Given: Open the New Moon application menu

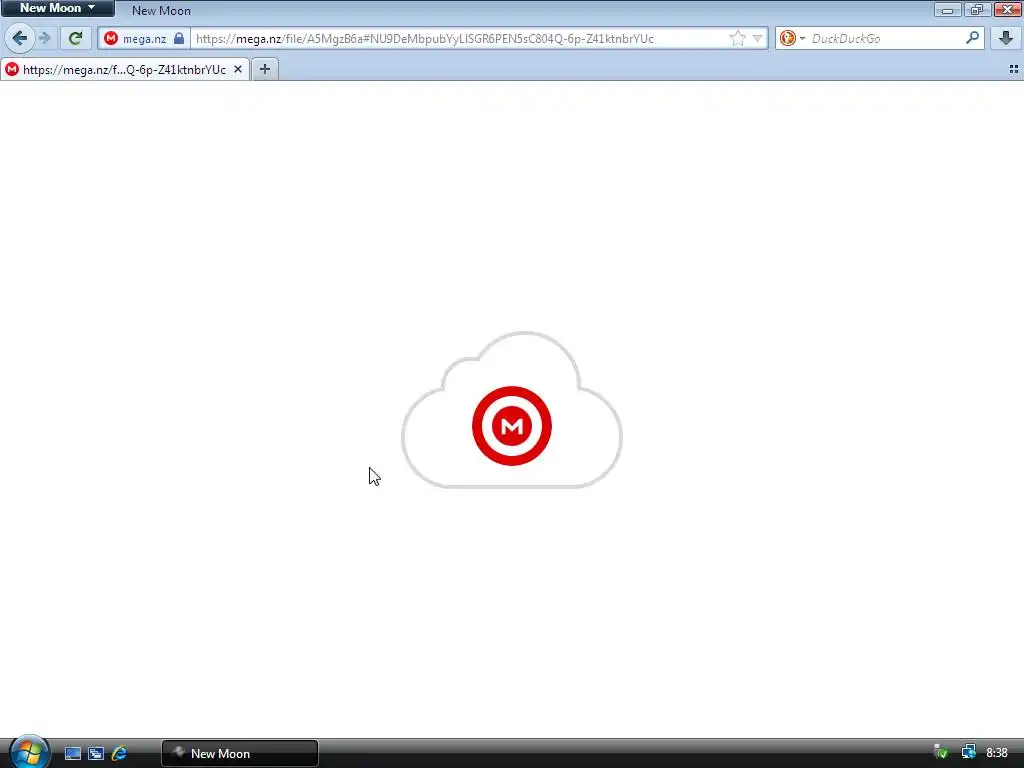Looking at the screenshot, I should tap(57, 8).
